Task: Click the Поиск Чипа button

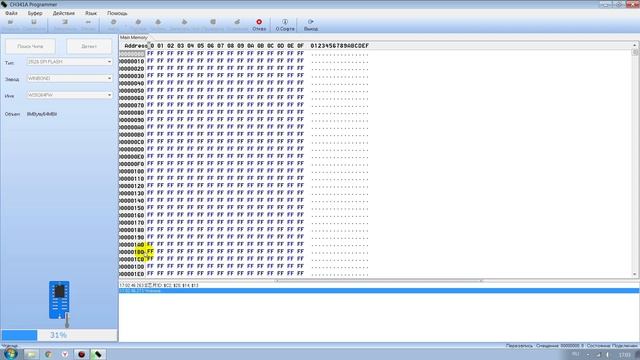Action: tap(31, 46)
